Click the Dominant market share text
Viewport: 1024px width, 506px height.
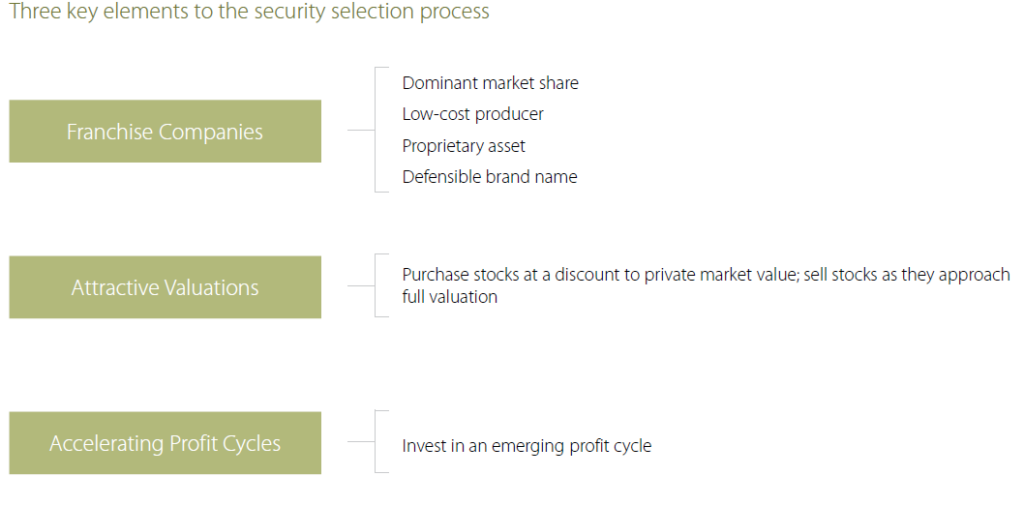[x=490, y=83]
